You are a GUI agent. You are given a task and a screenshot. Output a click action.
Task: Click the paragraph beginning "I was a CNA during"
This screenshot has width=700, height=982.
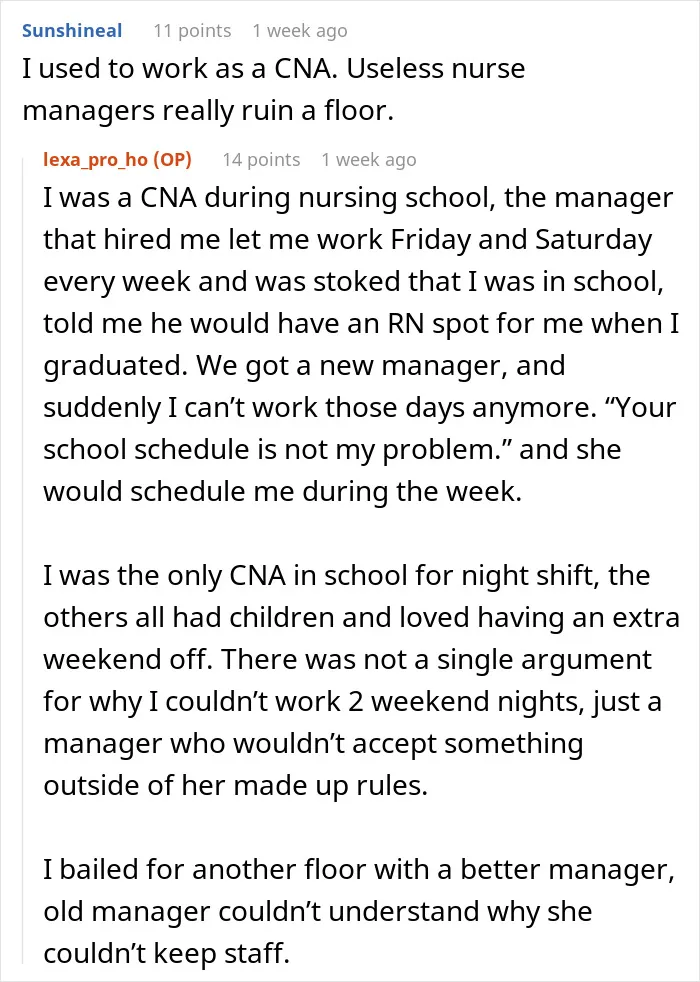[361, 344]
